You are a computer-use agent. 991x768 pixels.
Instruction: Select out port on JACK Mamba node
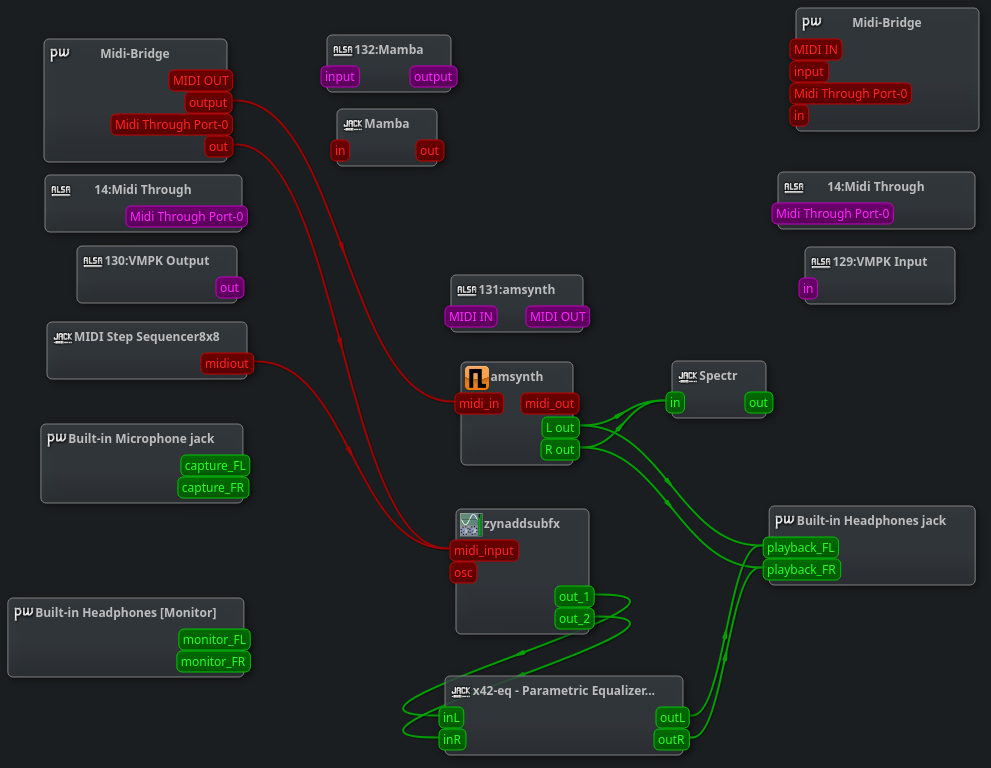point(429,150)
